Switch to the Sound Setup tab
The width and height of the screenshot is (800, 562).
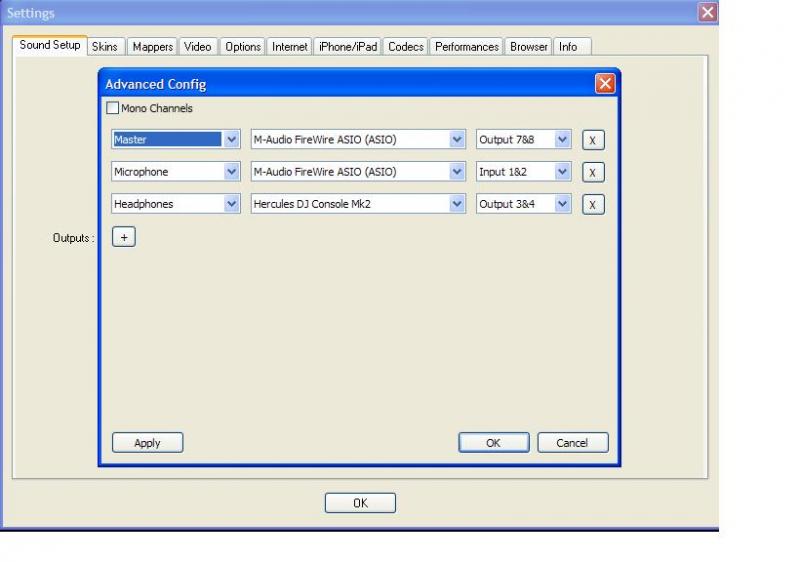(x=50, y=45)
